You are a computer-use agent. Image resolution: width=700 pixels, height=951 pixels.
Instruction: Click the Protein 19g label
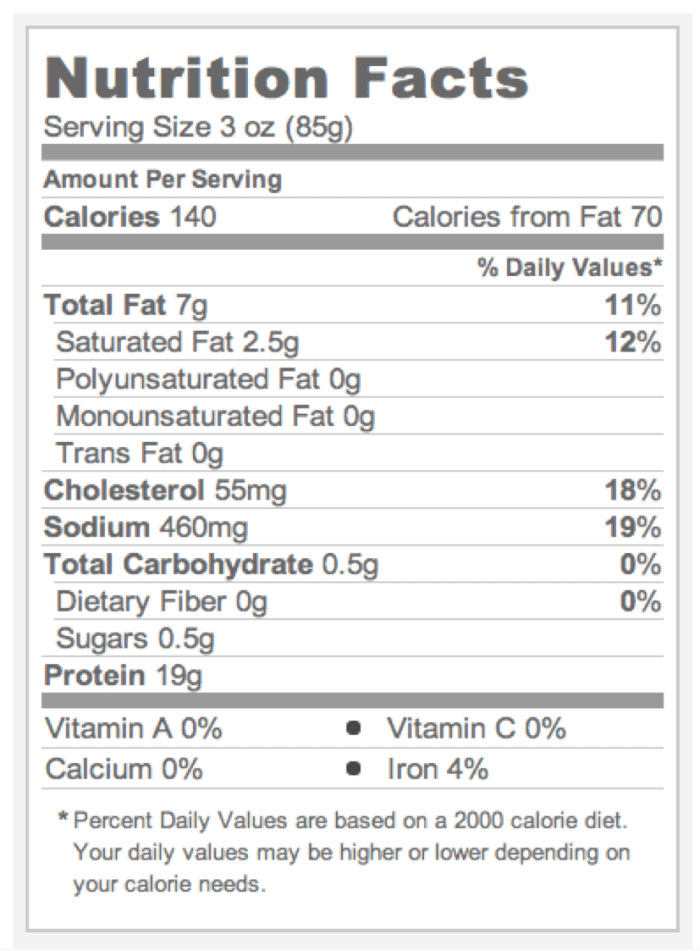point(123,676)
